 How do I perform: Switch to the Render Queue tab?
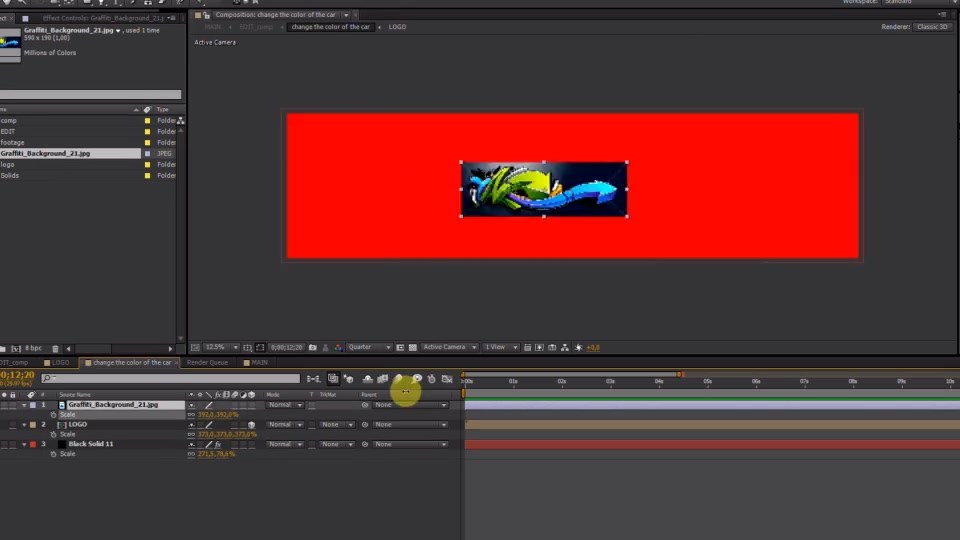point(207,362)
